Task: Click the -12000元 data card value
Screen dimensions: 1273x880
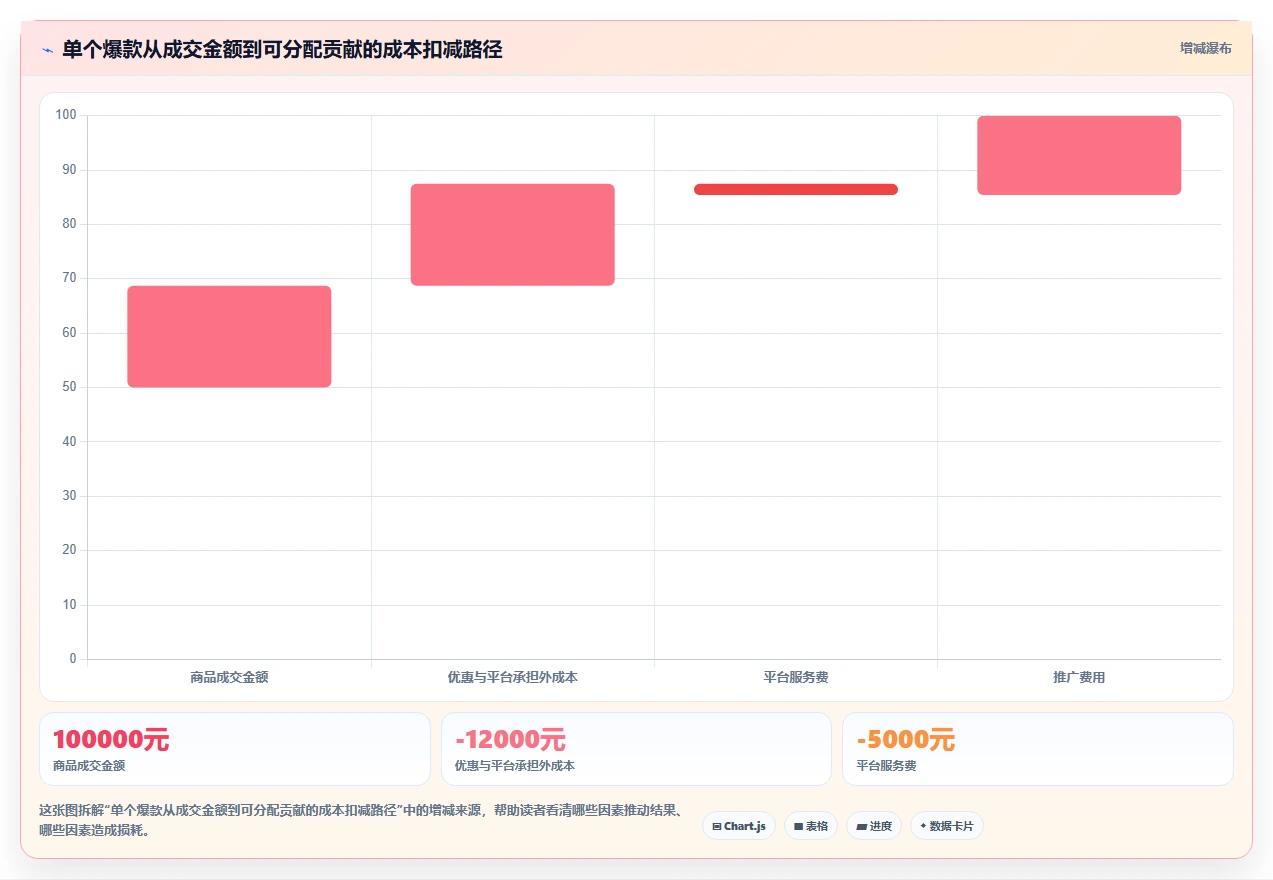Action: click(510, 740)
